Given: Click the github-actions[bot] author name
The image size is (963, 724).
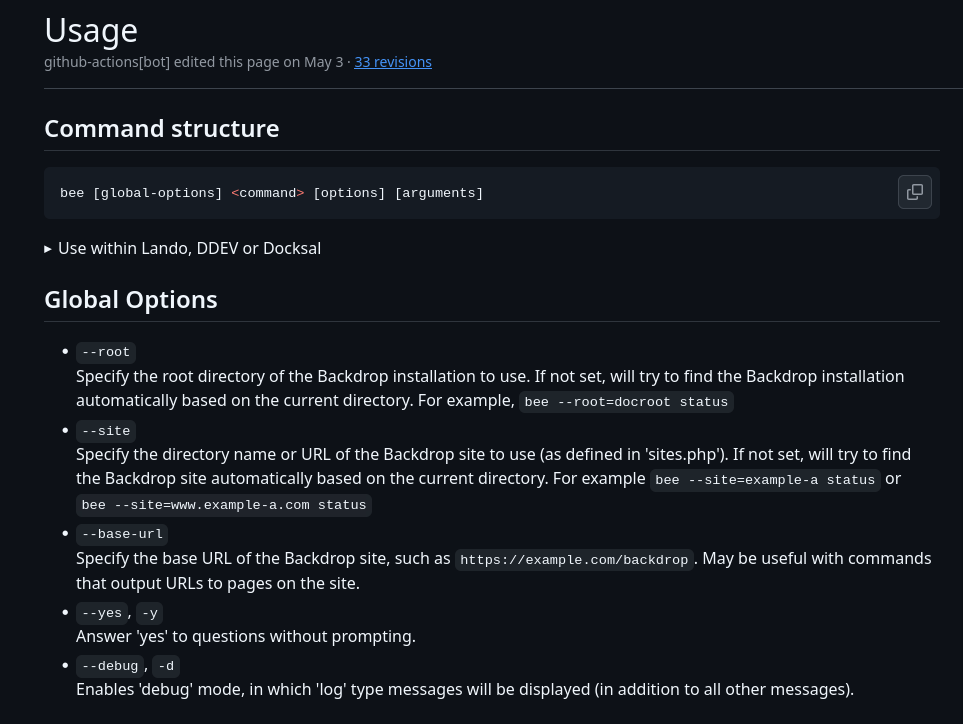Looking at the screenshot, I should click(x=107, y=62).
